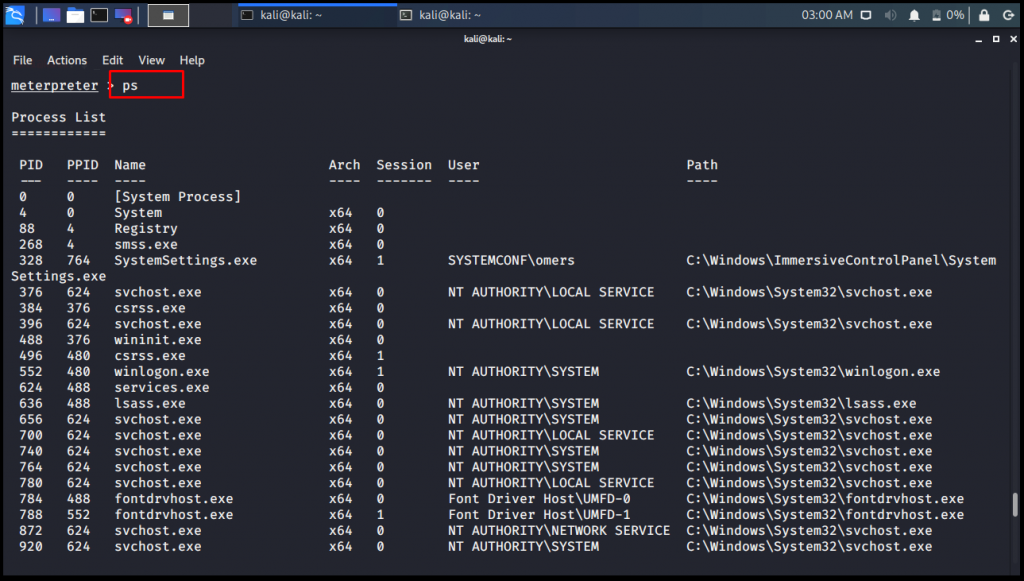This screenshot has height=581, width=1024.
Task: Click the screen recorder panel icon
Action: 124,15
